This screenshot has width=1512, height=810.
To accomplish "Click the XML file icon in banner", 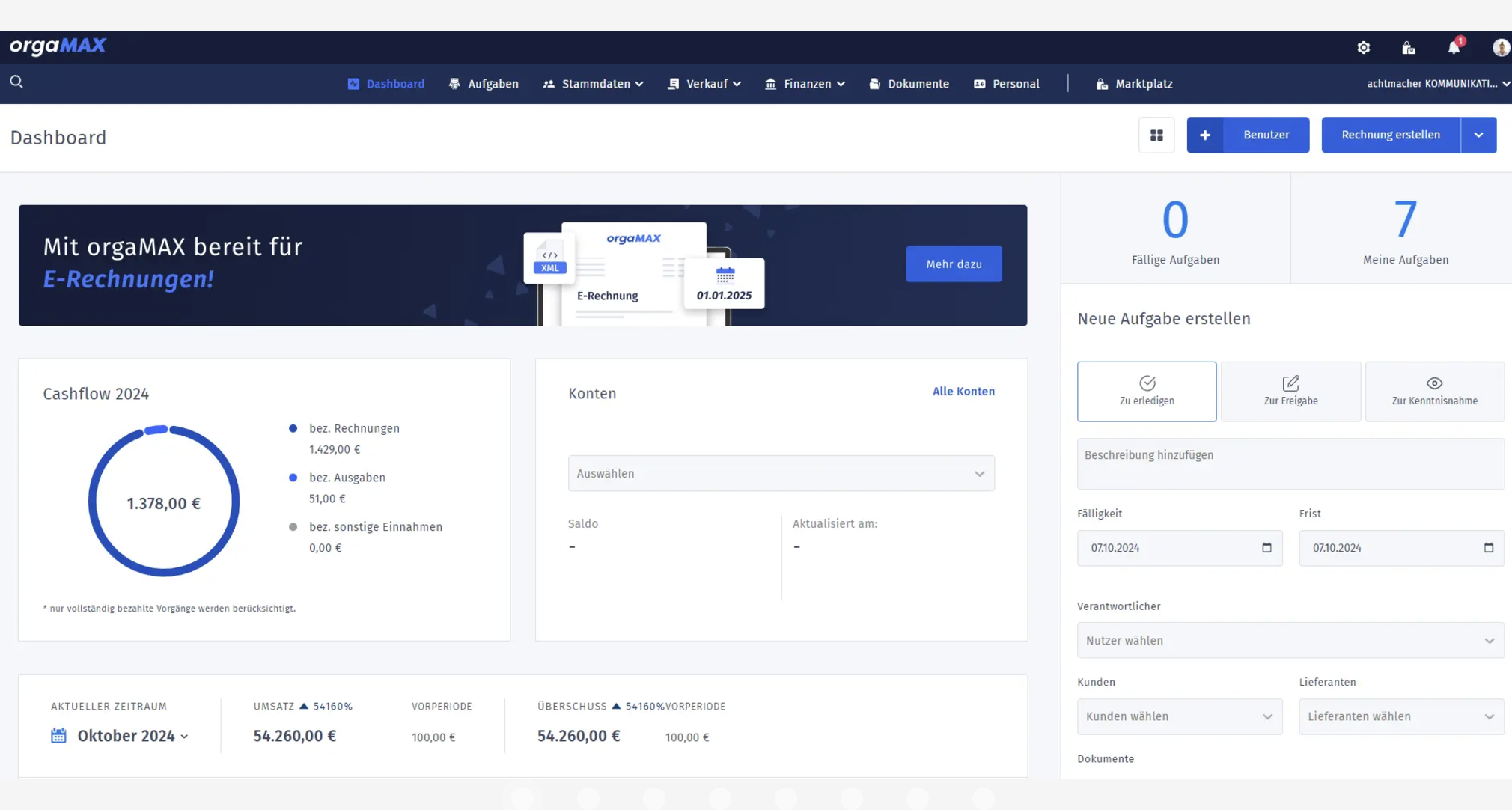I will click(x=550, y=258).
